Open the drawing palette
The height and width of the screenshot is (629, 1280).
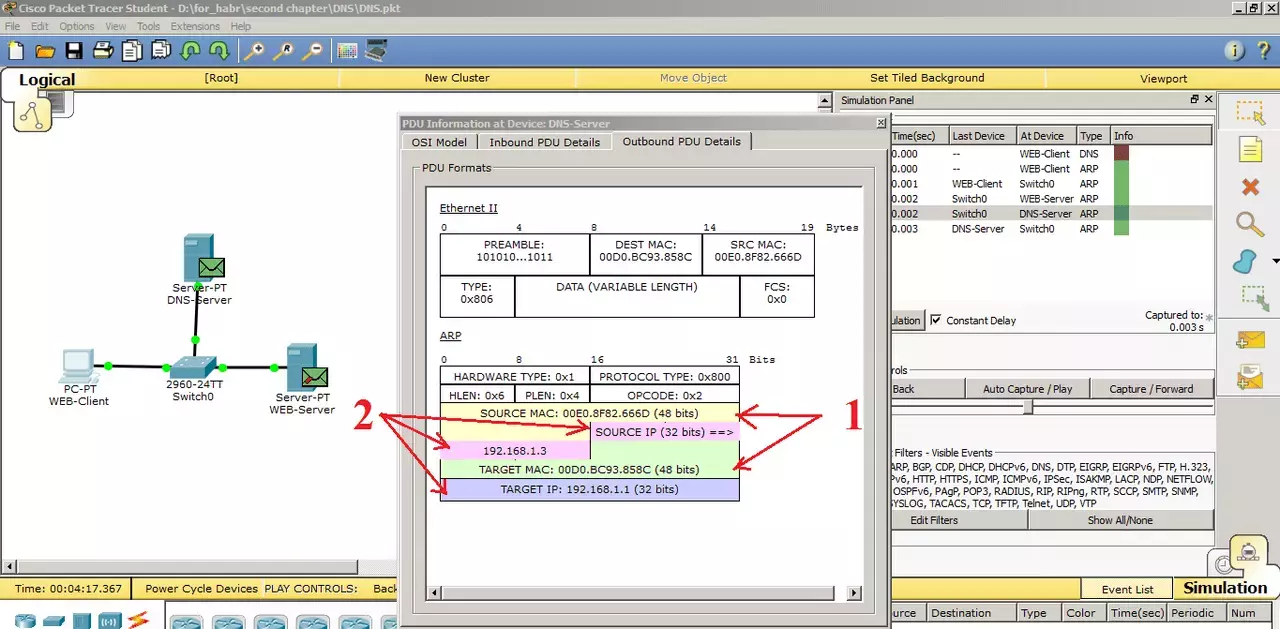point(347,51)
